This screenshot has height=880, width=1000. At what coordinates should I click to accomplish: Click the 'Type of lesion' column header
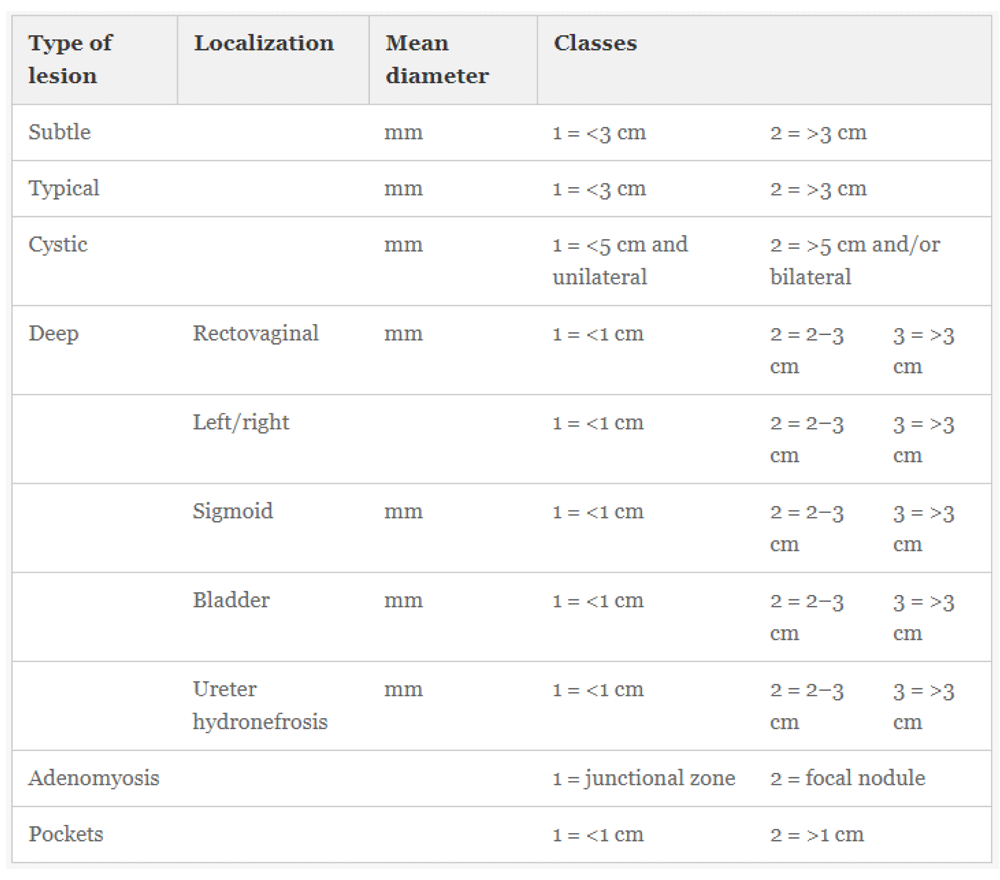click(x=94, y=59)
